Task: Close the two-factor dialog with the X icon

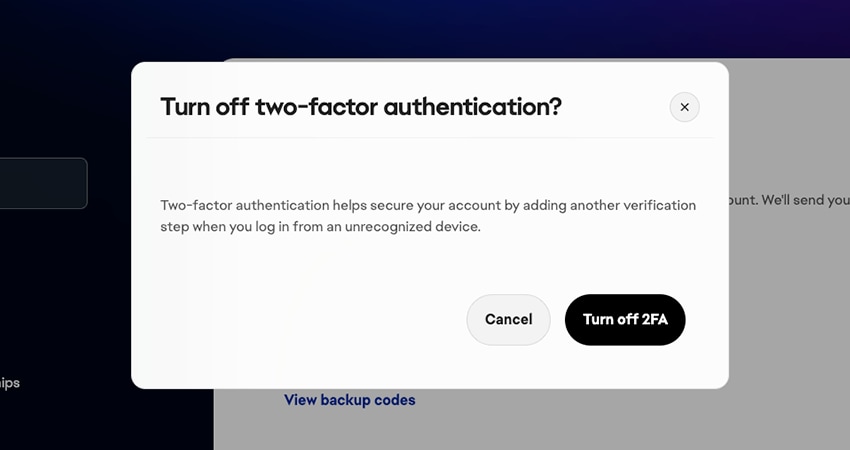Action: 684,107
